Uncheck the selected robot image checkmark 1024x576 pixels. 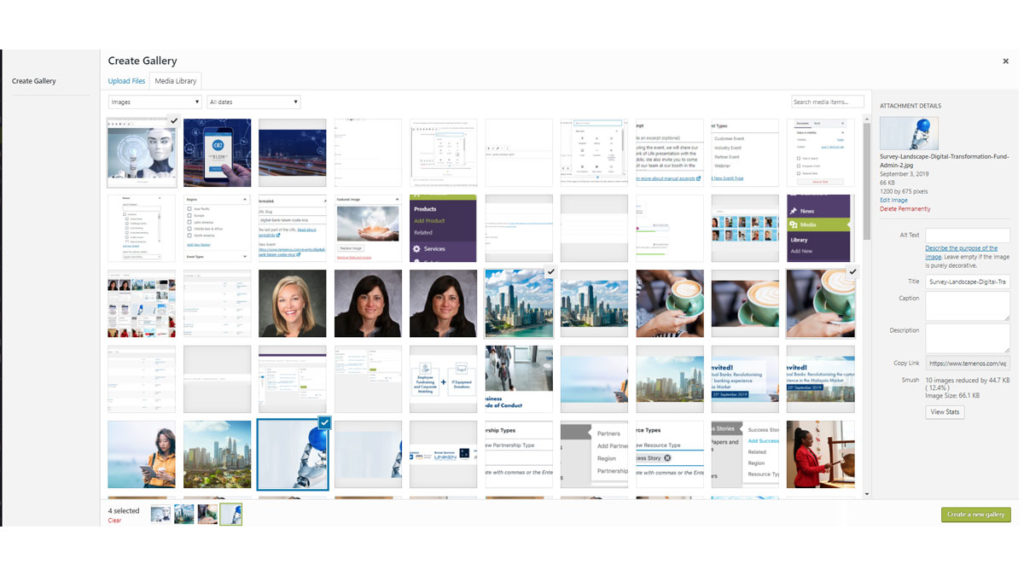pyautogui.click(x=172, y=121)
